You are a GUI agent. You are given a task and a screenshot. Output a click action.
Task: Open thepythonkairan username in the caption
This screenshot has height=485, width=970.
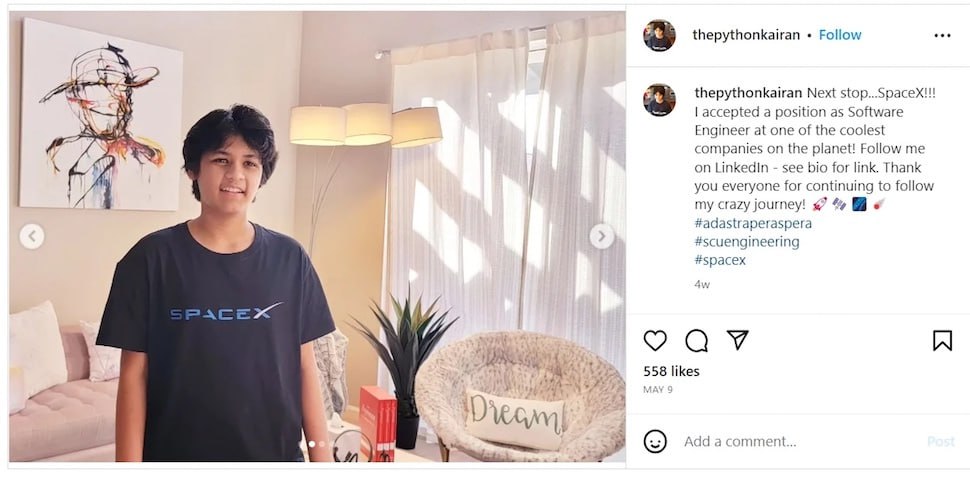(749, 93)
